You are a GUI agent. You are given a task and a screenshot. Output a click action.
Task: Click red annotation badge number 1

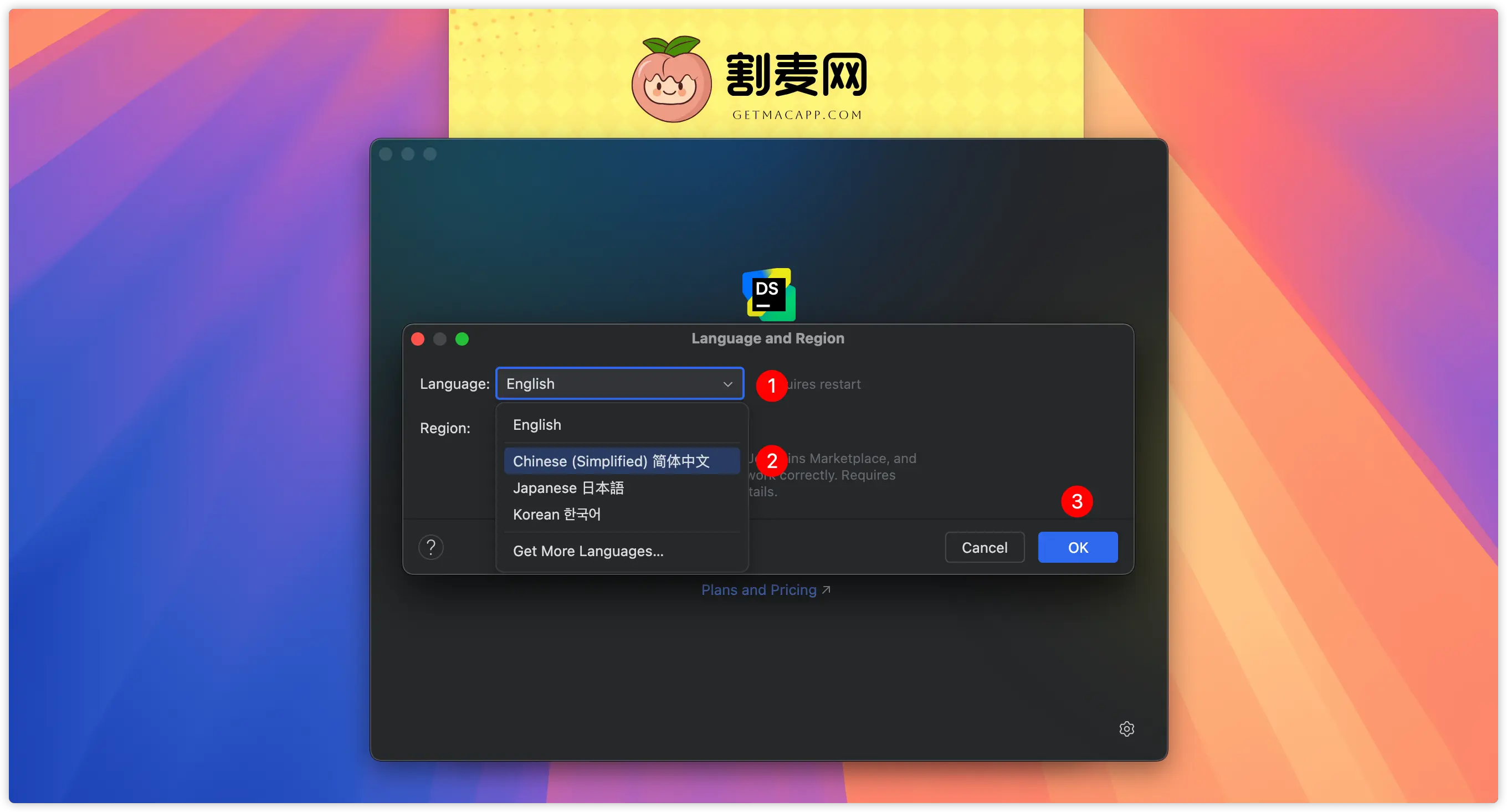coord(771,386)
